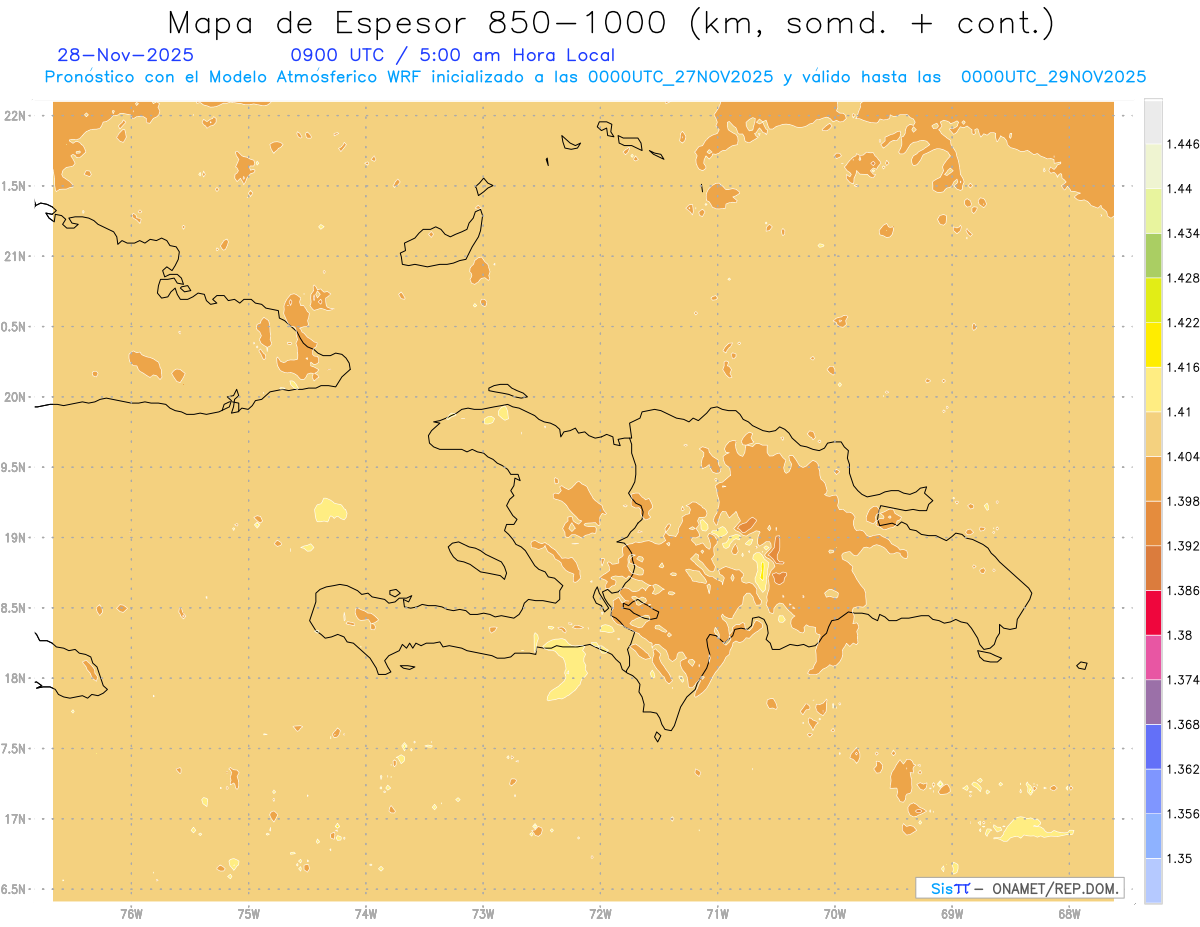This screenshot has height=927, width=1200.
Task: Select the date '28-Nov-2025'
Action: point(125,55)
